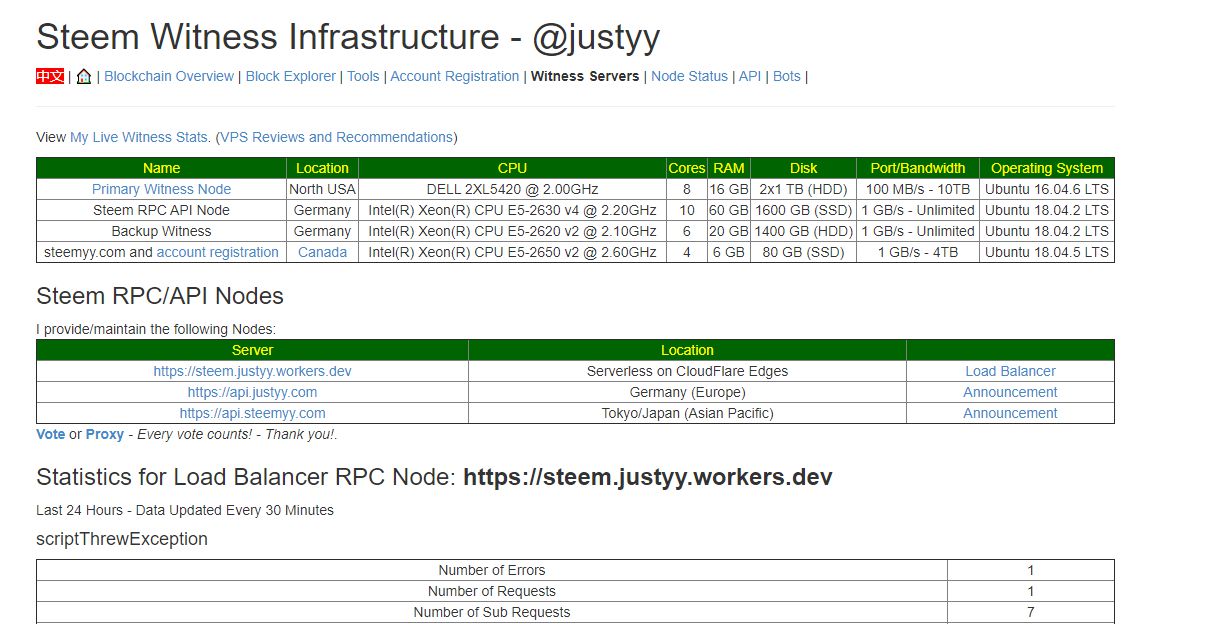Open the Bots nav link
This screenshot has width=1217, height=624.
tap(787, 76)
